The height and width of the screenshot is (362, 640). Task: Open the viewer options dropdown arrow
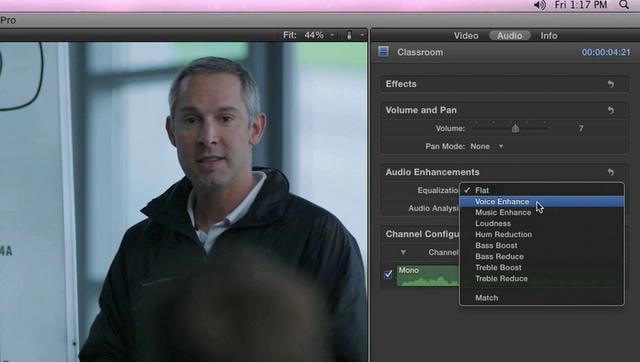(x=362, y=36)
